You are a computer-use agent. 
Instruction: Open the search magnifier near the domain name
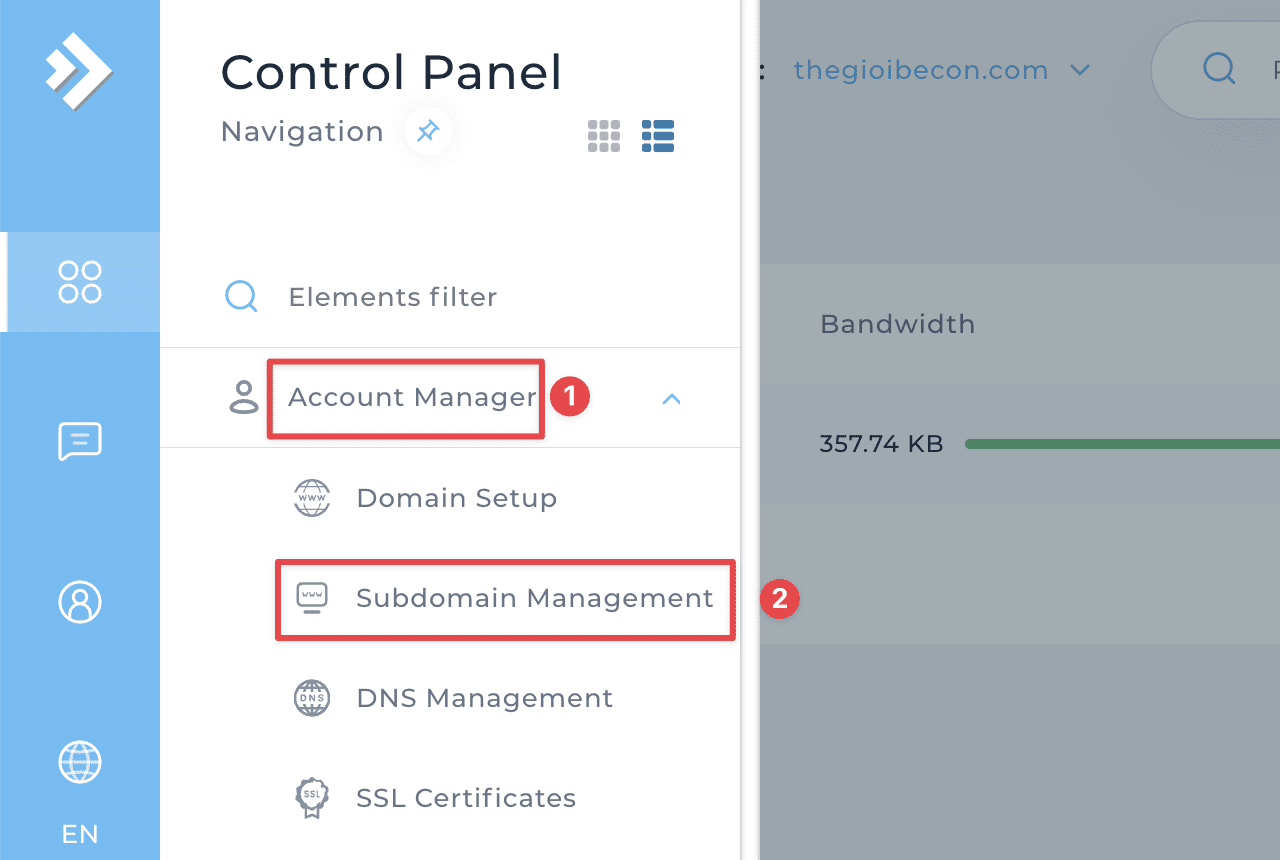[1218, 68]
